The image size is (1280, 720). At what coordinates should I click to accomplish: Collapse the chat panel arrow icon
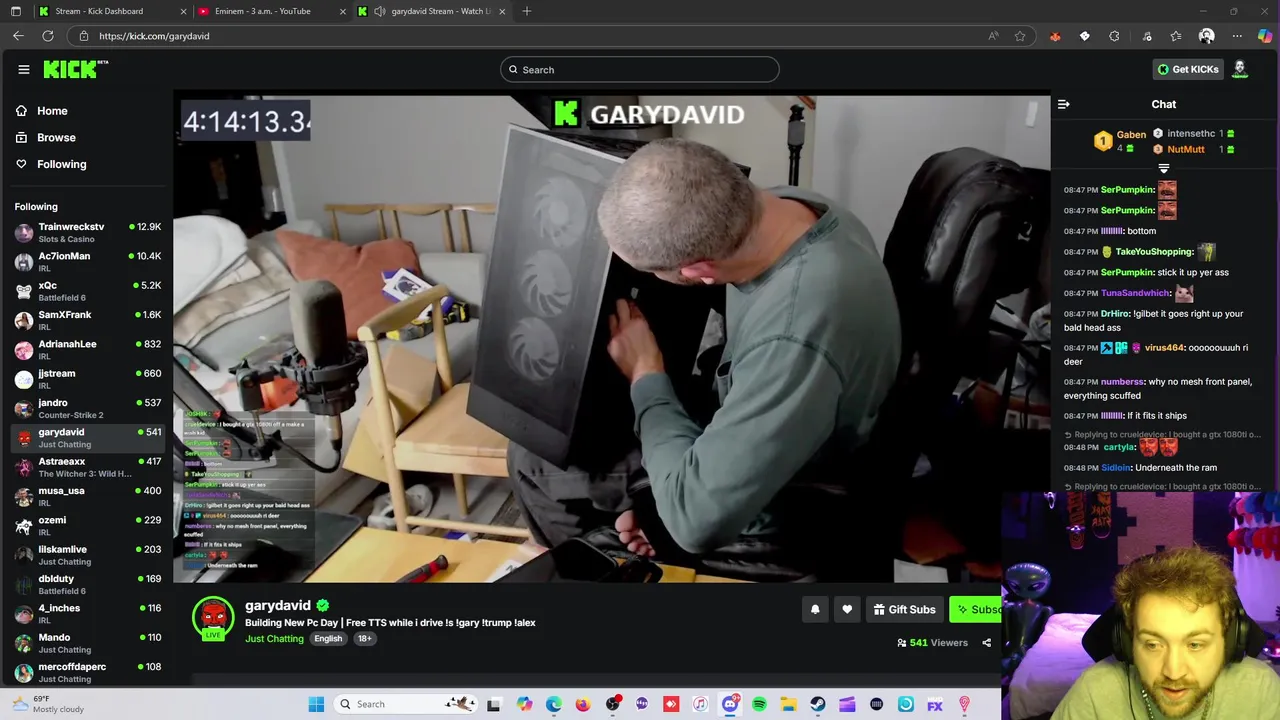tap(1064, 104)
